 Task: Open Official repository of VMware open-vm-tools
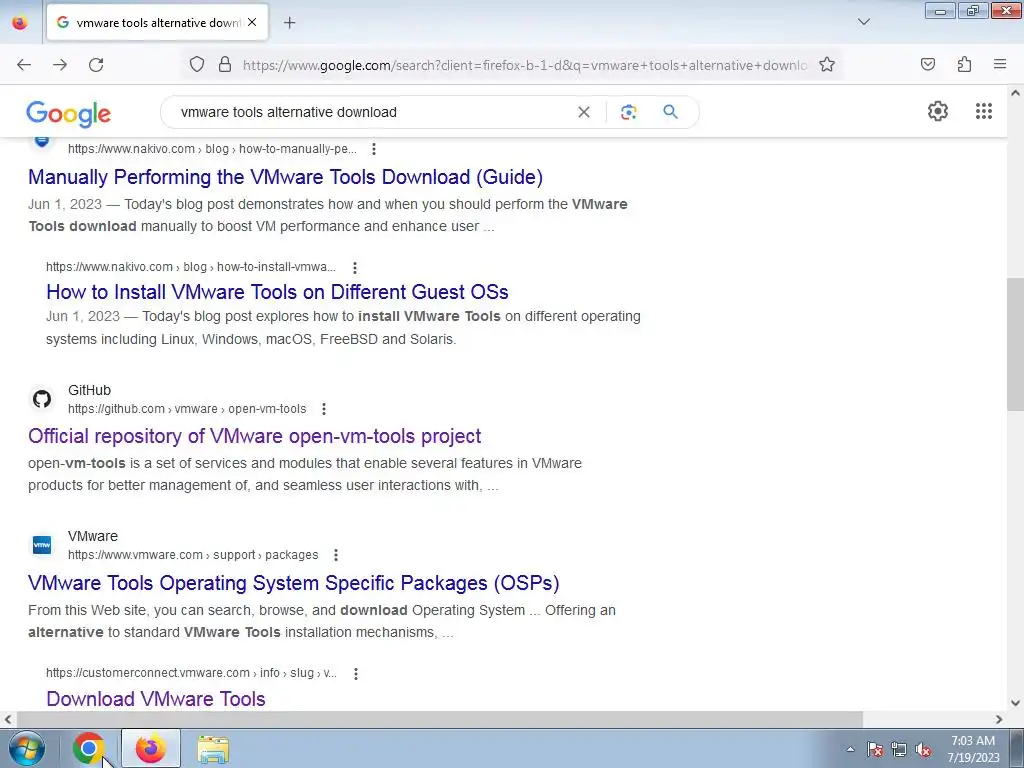click(x=255, y=436)
